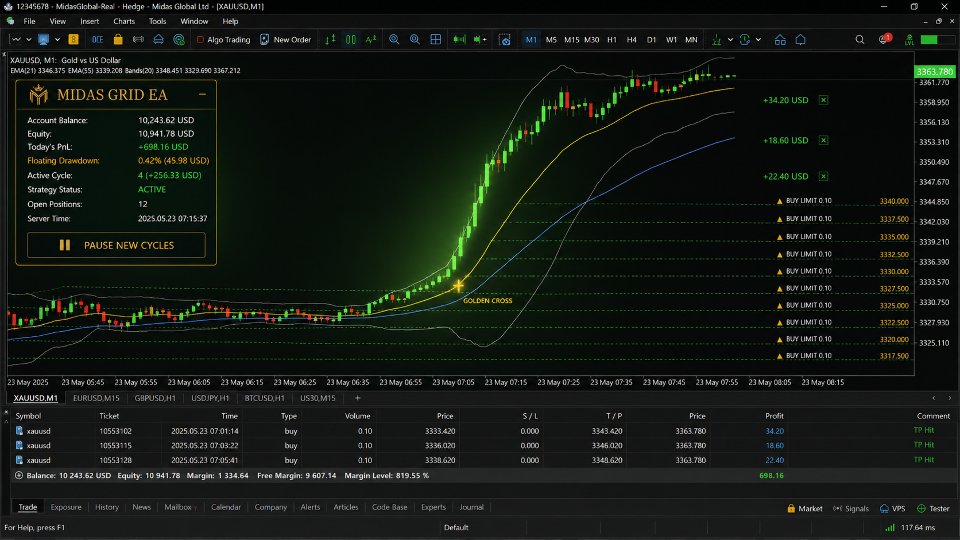This screenshot has height=540, width=960.
Task: Click the signals radio icon
Action: click(x=138, y=39)
